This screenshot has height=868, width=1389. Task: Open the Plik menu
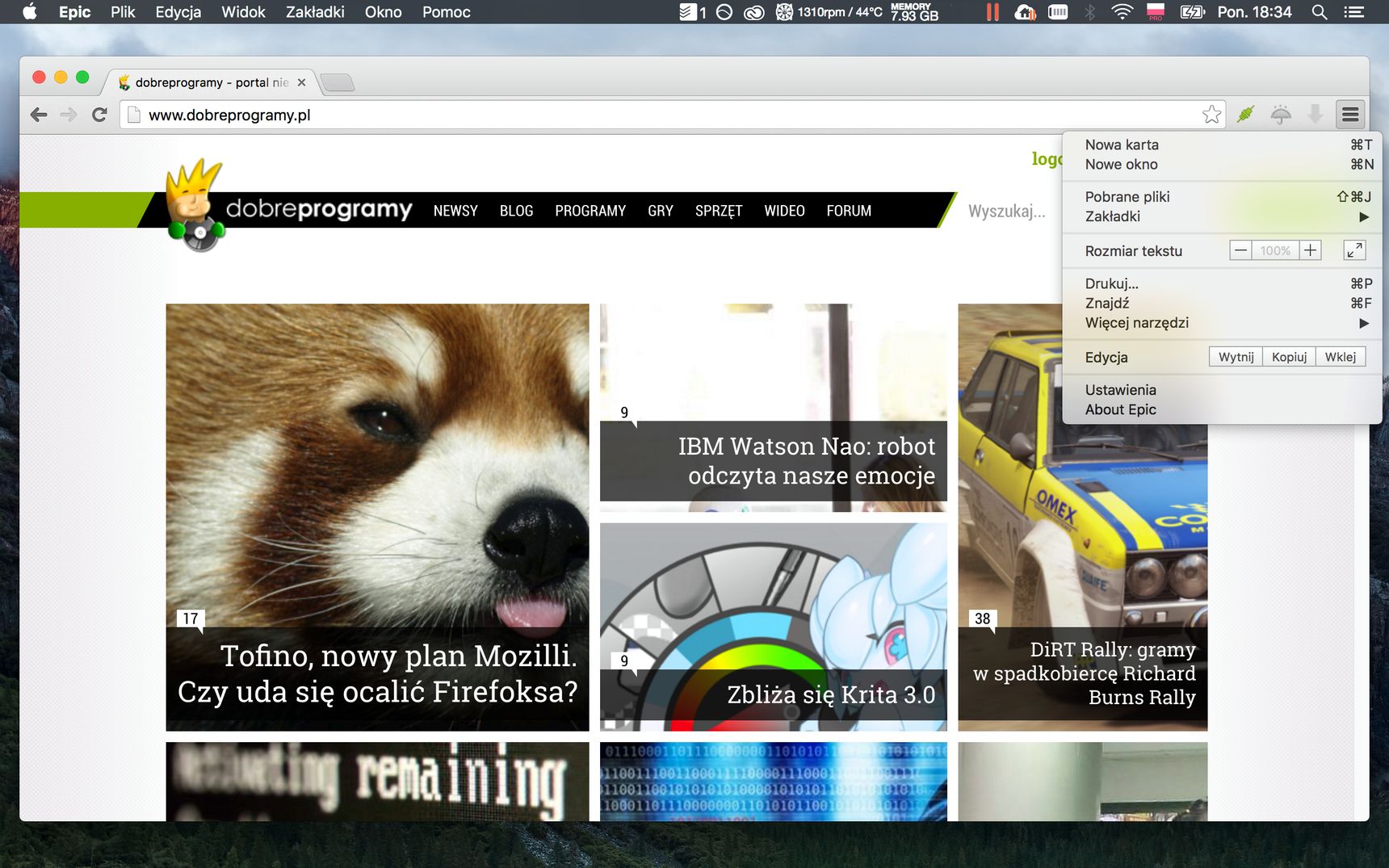[x=123, y=12]
